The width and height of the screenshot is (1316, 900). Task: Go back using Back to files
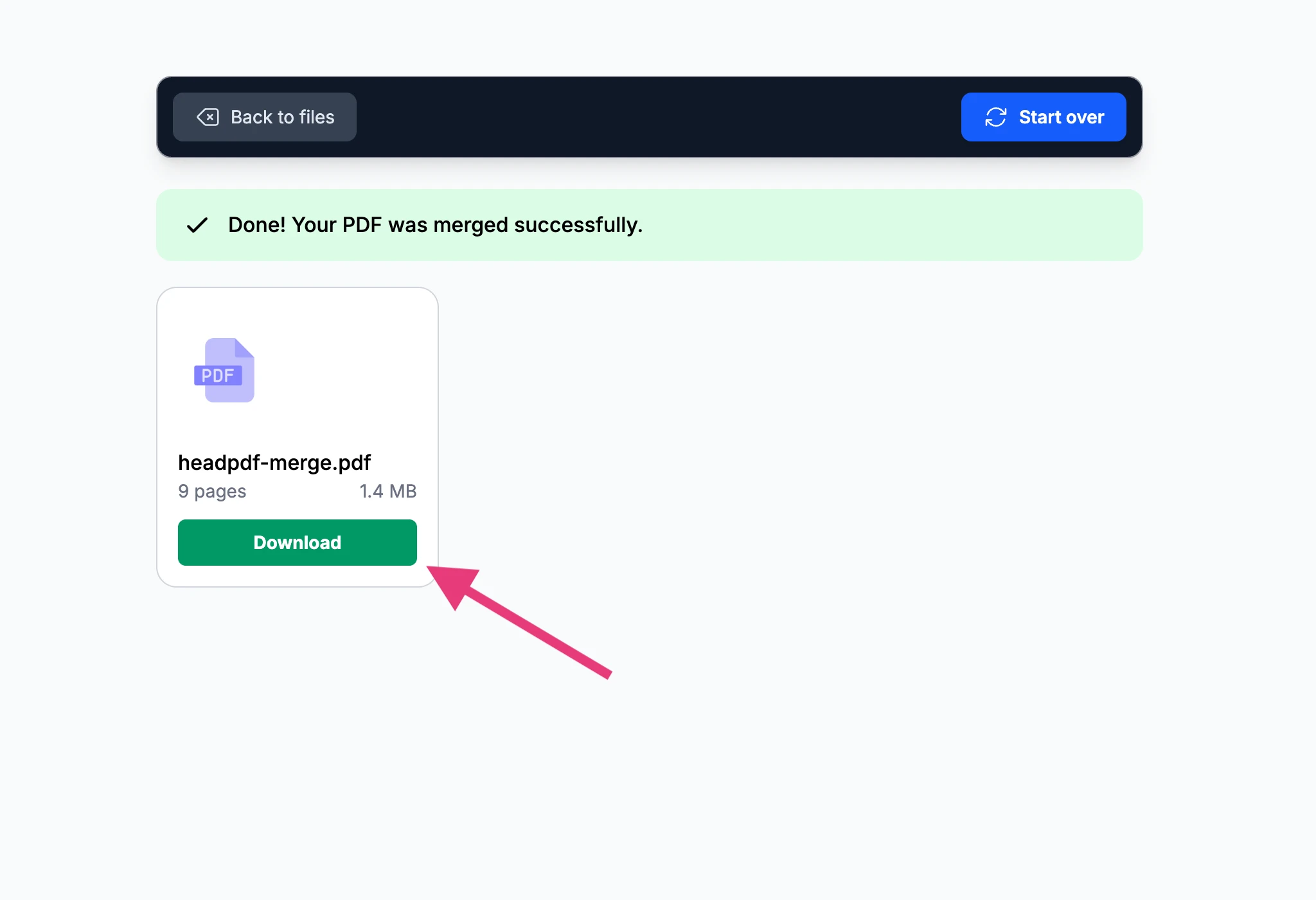(265, 117)
